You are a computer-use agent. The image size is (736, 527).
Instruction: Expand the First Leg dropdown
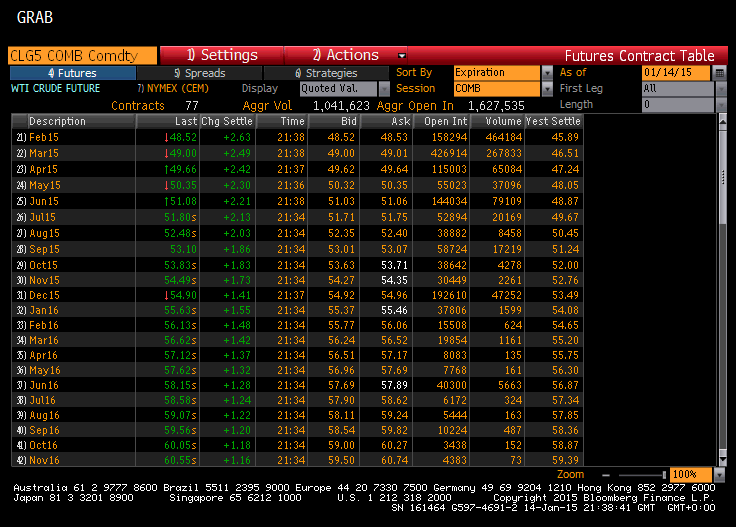(x=721, y=89)
